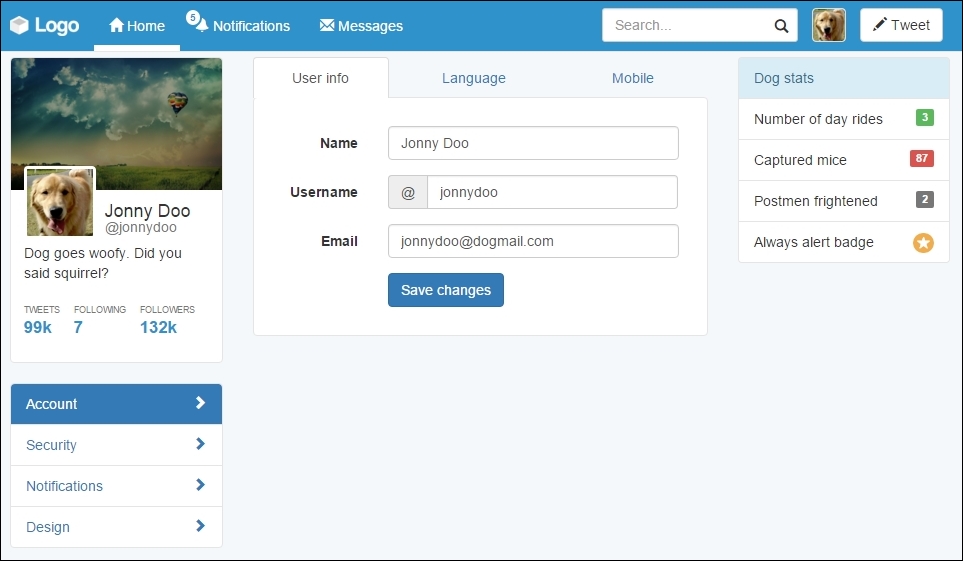Click the bio text Dog goes woofy
This screenshot has height=561, width=963.
coord(103,263)
